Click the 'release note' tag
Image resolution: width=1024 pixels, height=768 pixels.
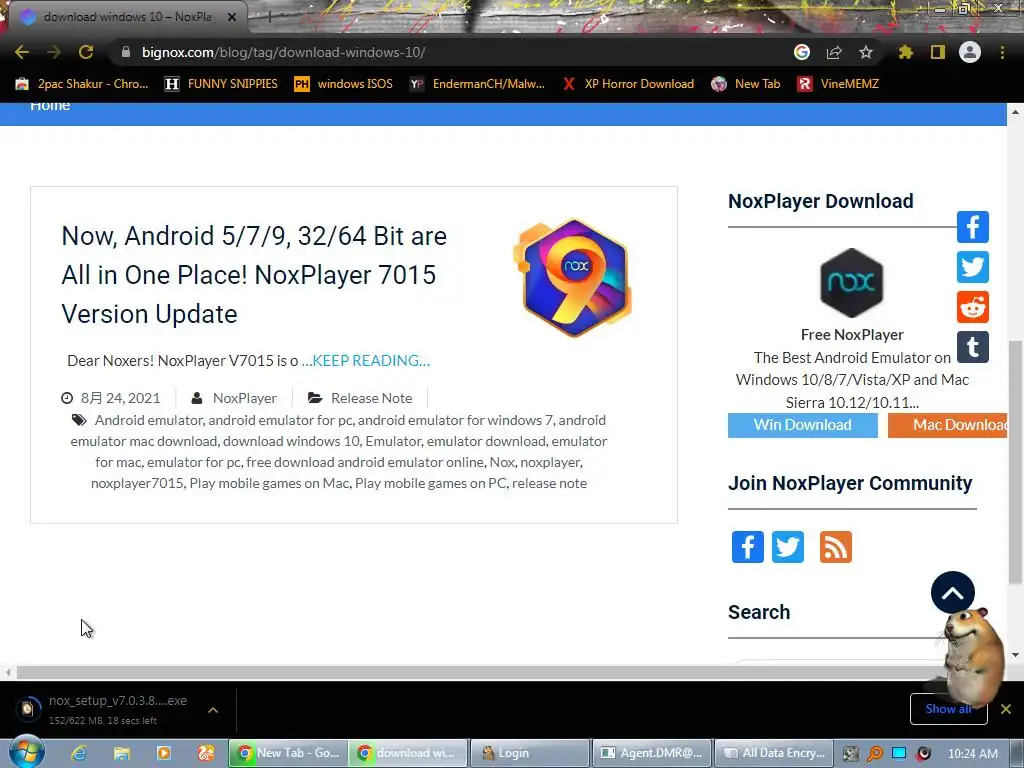(549, 483)
